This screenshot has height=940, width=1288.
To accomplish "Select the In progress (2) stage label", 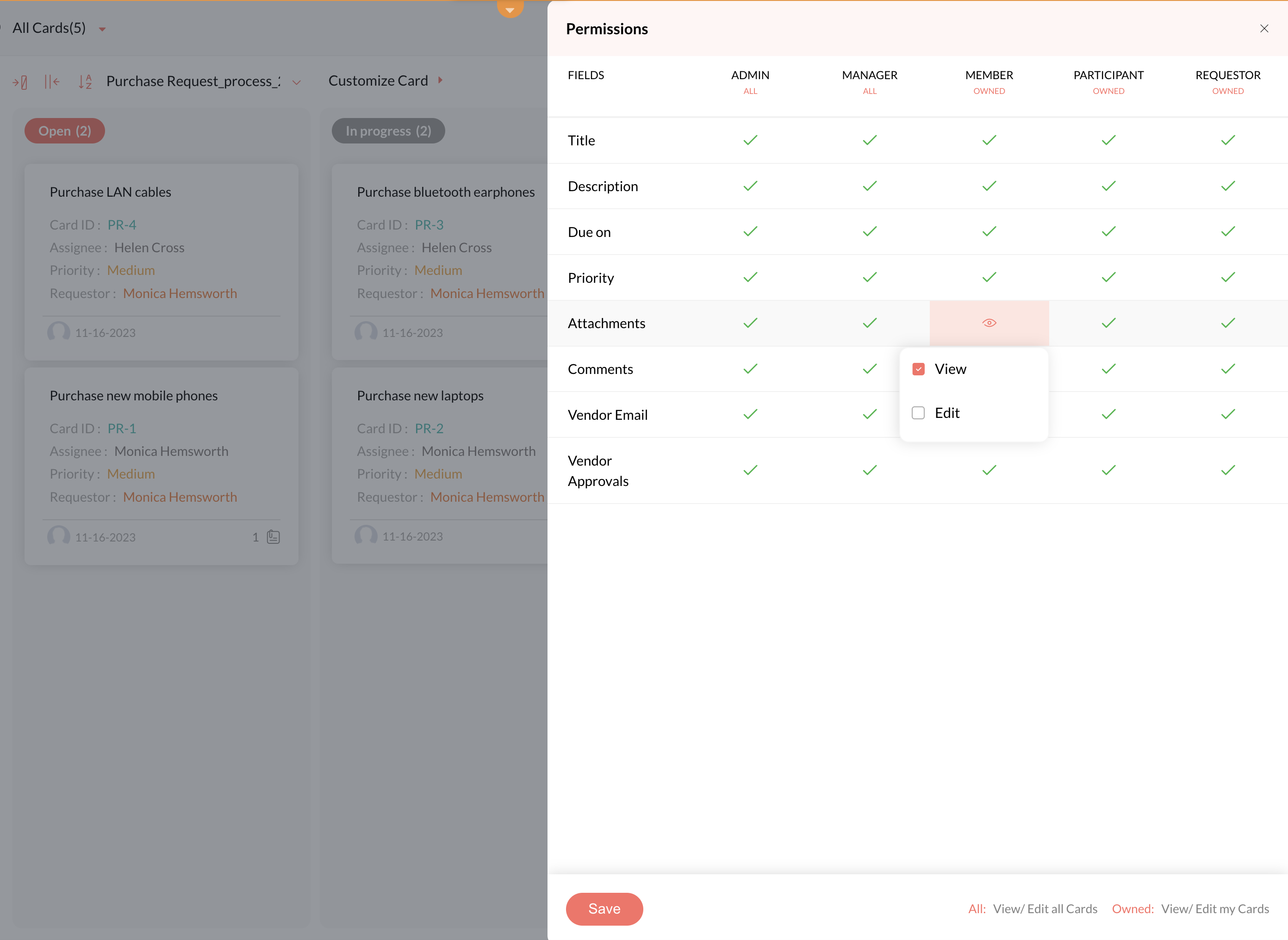I will tap(388, 131).
